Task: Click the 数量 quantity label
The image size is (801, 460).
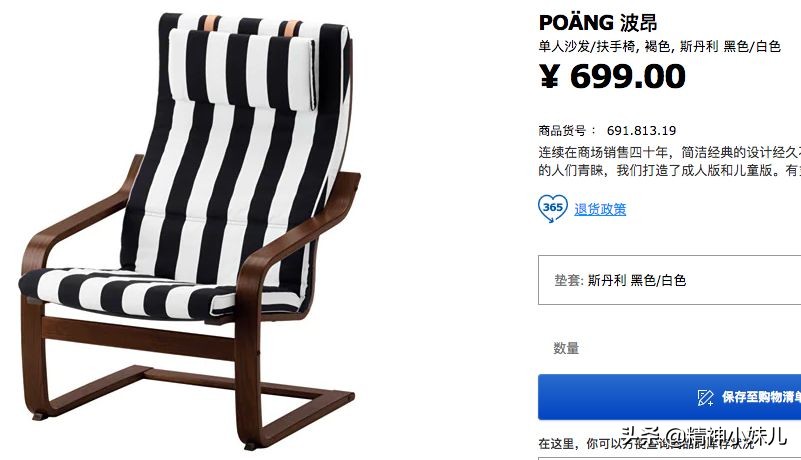Action: (566, 348)
